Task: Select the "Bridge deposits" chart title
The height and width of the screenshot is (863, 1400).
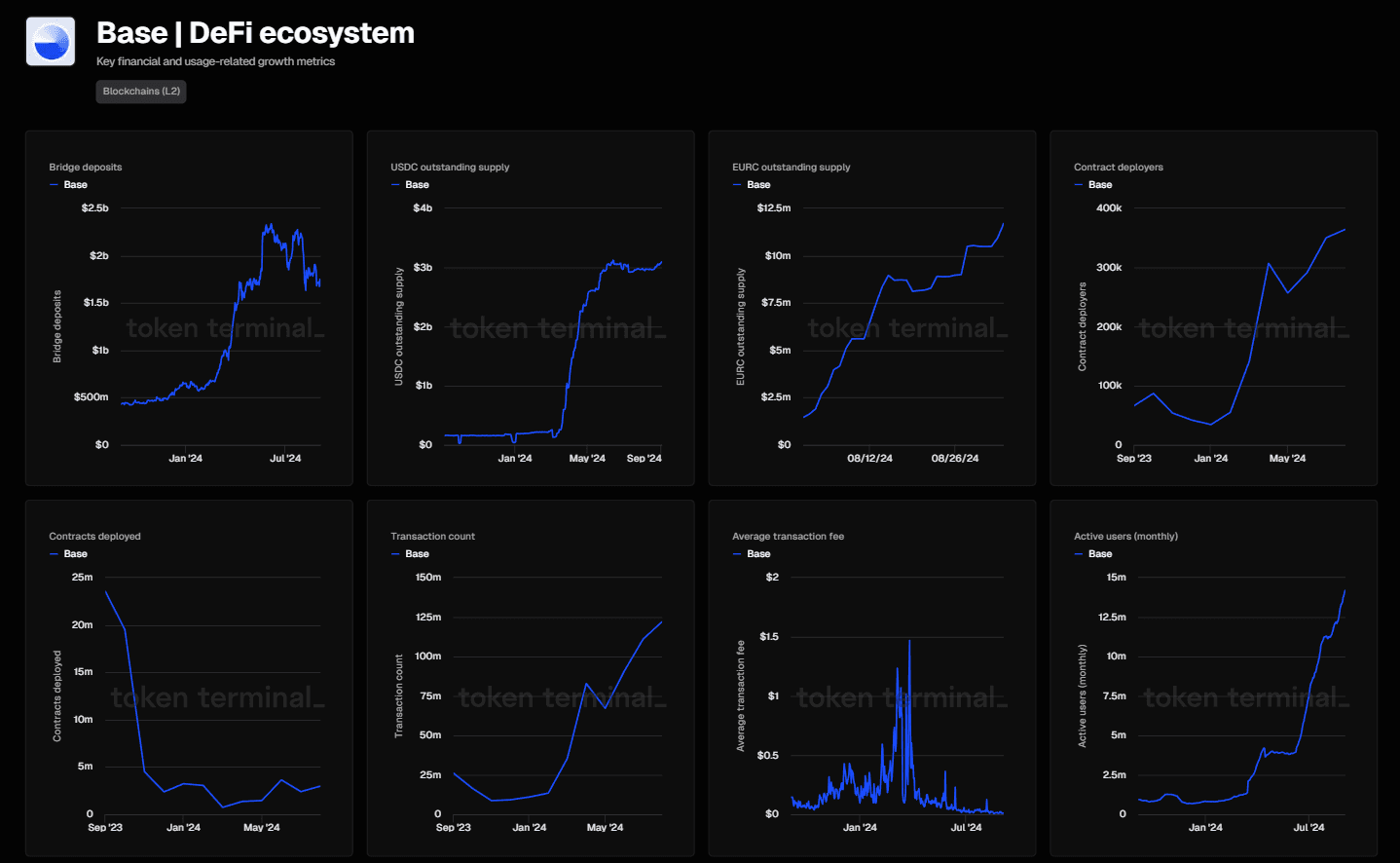Action: pos(86,168)
